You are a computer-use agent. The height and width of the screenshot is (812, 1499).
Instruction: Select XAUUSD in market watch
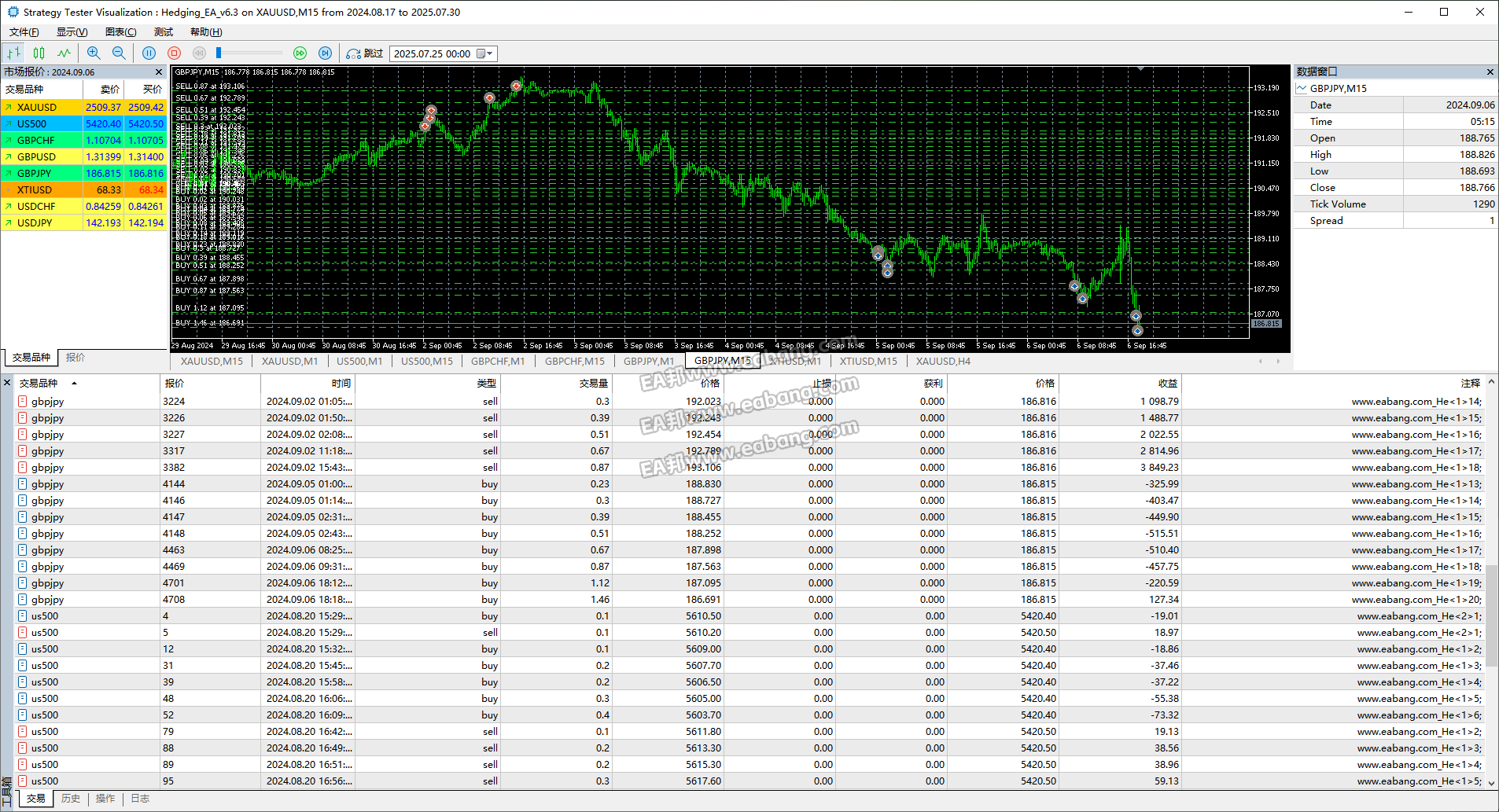(84, 107)
